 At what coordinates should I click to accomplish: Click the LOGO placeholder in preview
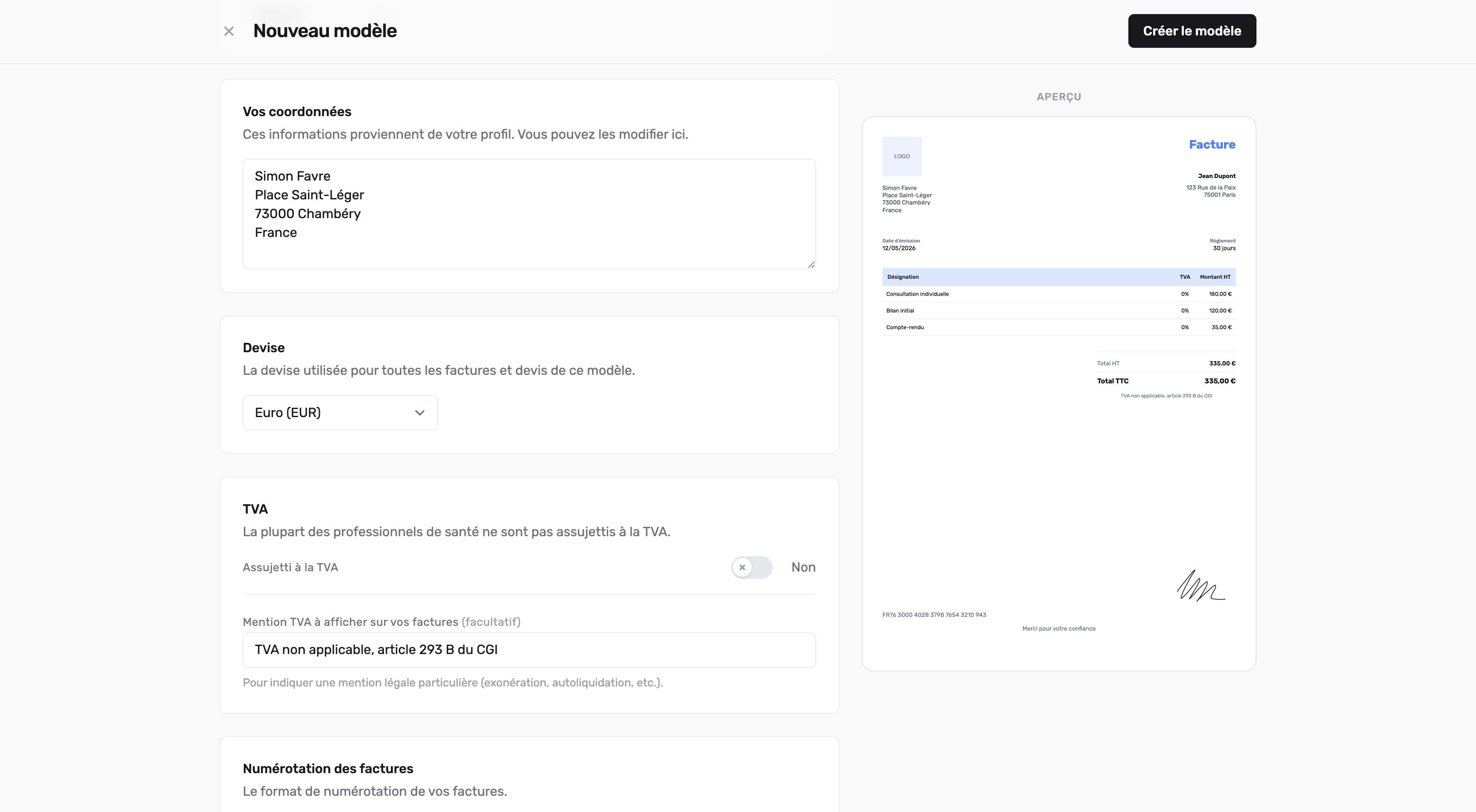tap(901, 156)
